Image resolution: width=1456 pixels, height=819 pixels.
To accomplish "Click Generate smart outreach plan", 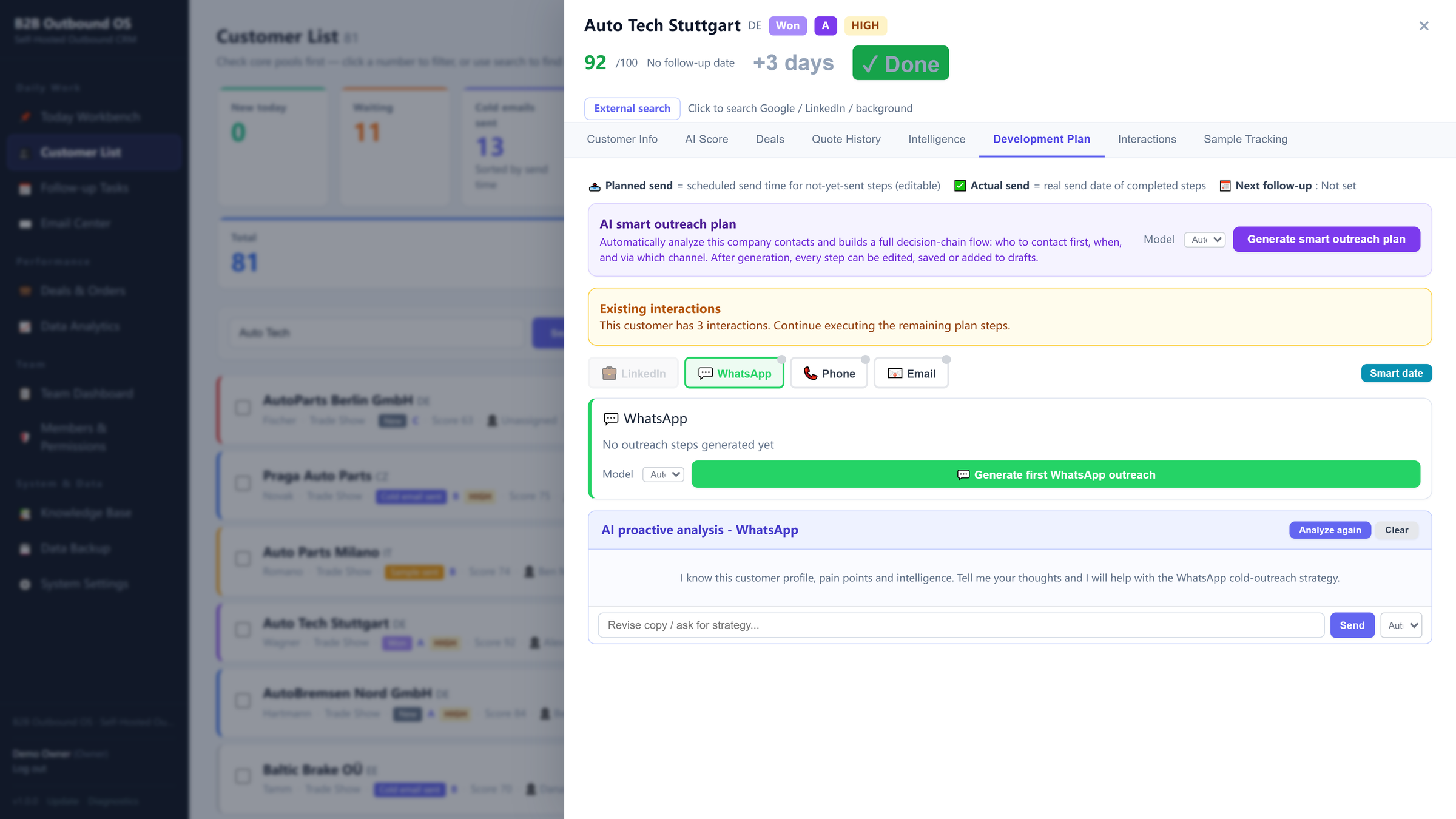I will 1326,239.
